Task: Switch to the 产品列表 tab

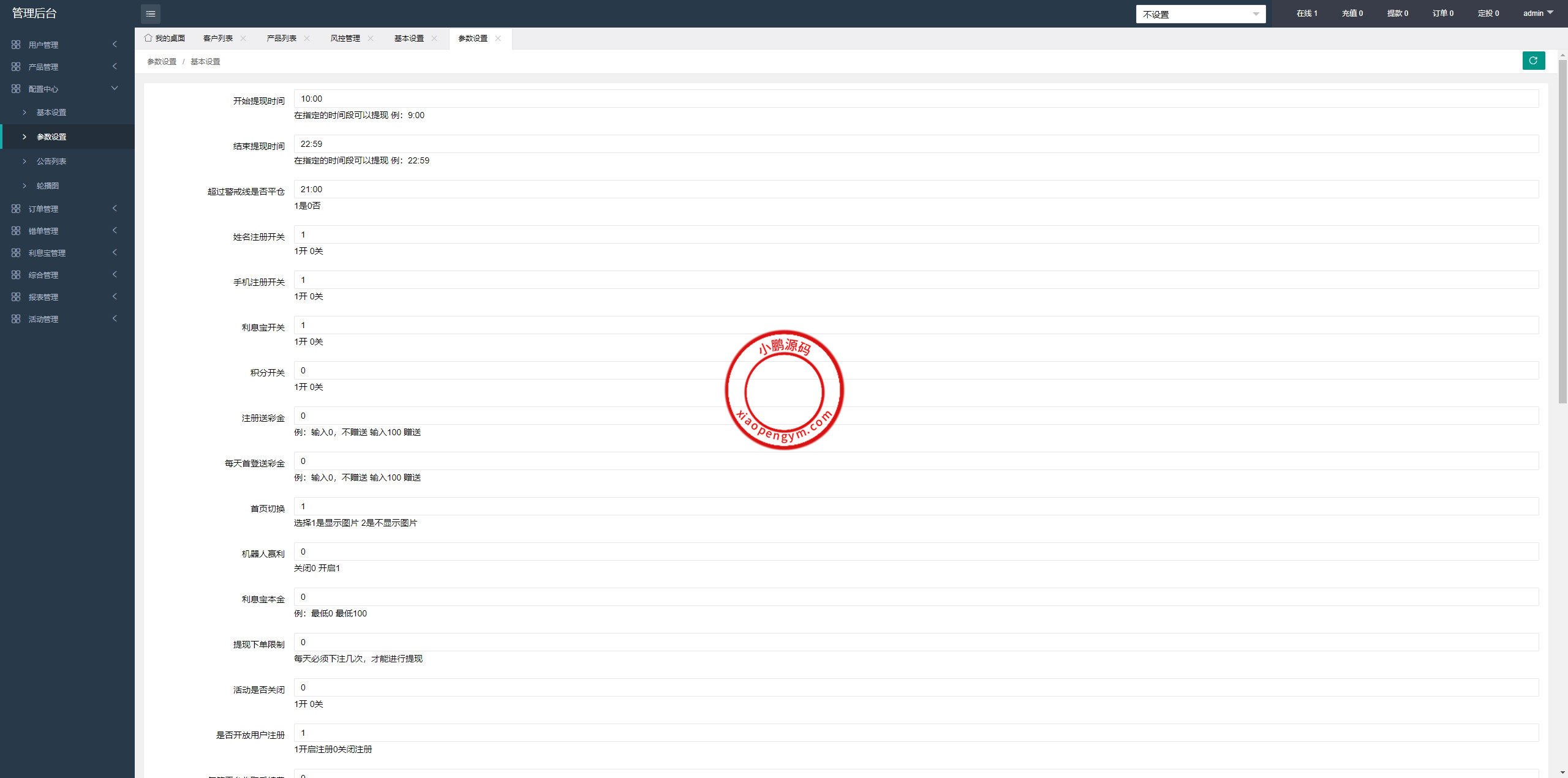Action: click(281, 38)
